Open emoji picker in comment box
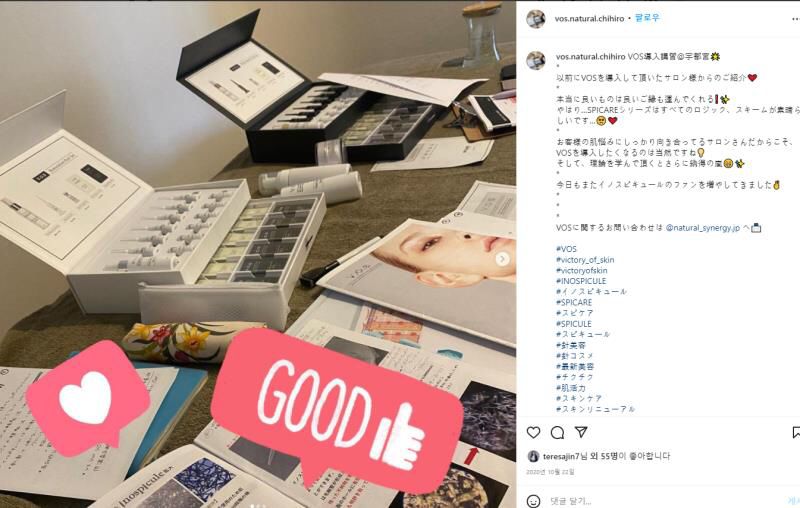This screenshot has height=508, width=800. [533, 501]
